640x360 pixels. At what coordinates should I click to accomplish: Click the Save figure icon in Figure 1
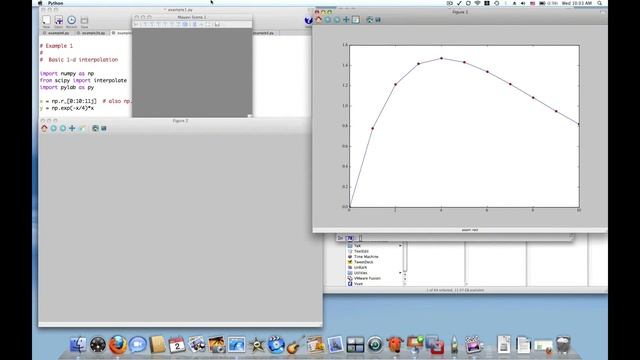(378, 20)
